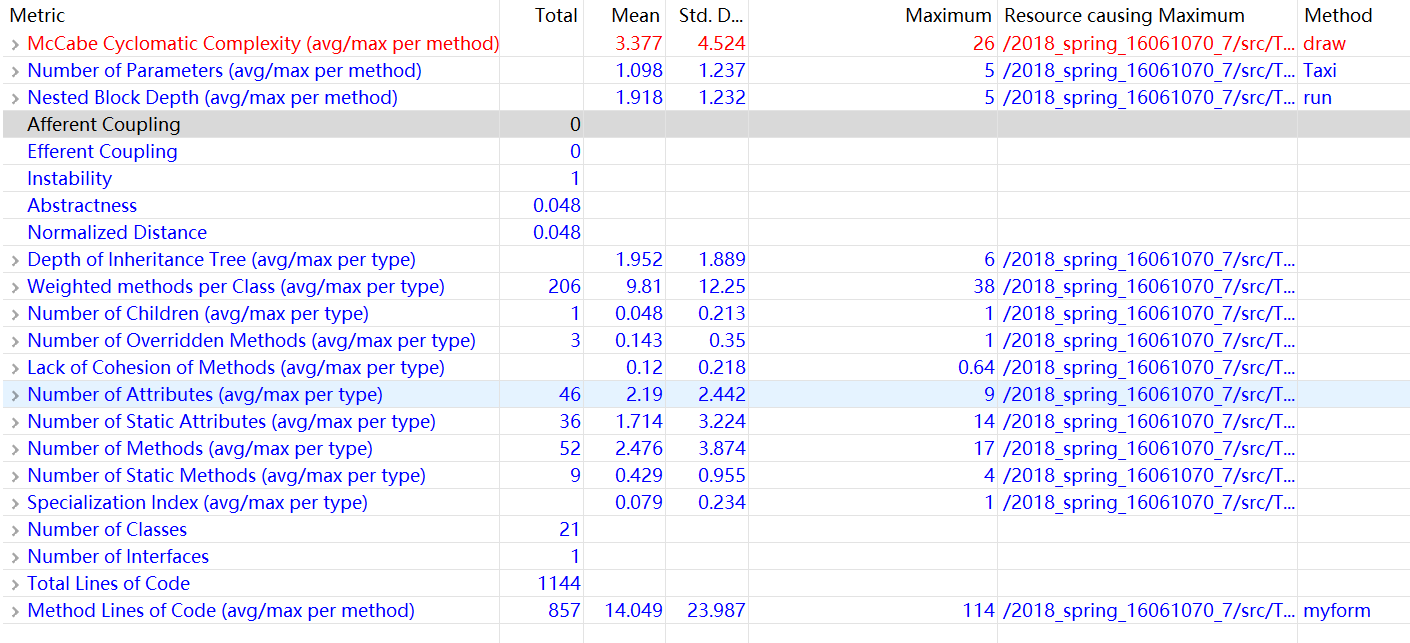Expand Specialization Index row

(x=14, y=503)
